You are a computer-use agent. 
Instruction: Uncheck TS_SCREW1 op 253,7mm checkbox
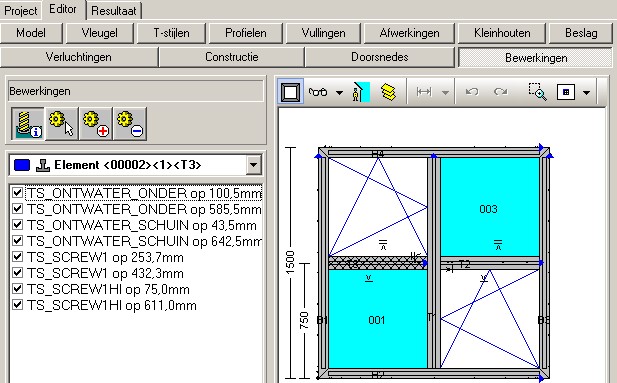pos(17,257)
